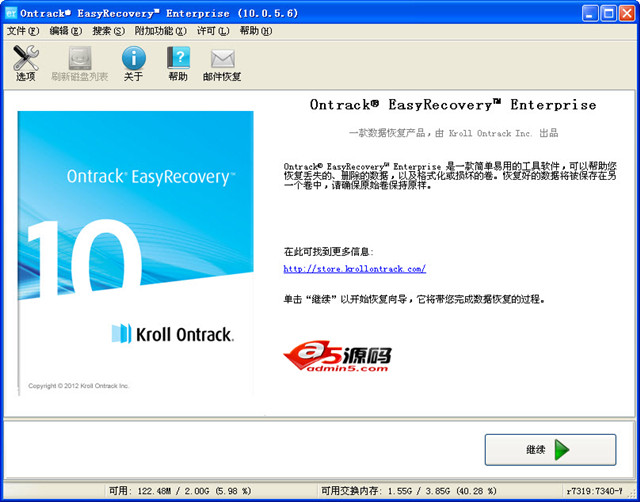Click the 继续 continue button

tap(550, 450)
